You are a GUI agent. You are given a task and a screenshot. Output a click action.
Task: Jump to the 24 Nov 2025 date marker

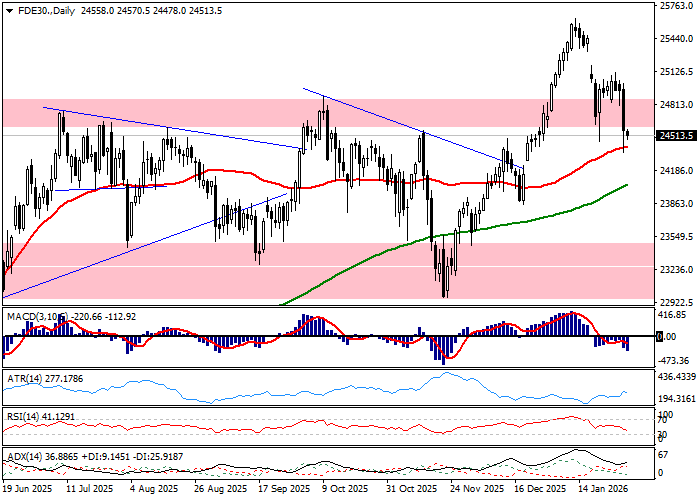click(x=477, y=490)
